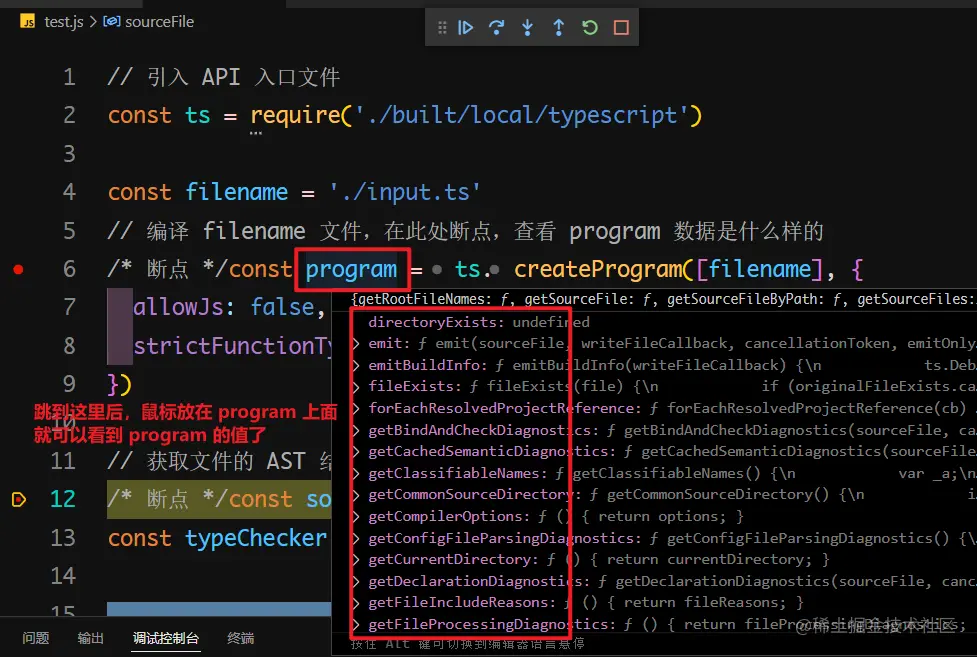Expand the fileExists property
The image size is (977, 657).
point(356,386)
